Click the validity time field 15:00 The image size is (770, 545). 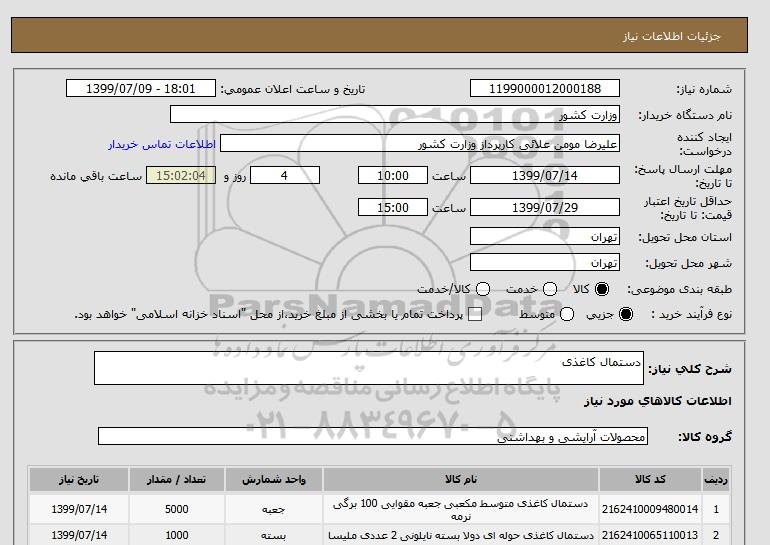(393, 207)
